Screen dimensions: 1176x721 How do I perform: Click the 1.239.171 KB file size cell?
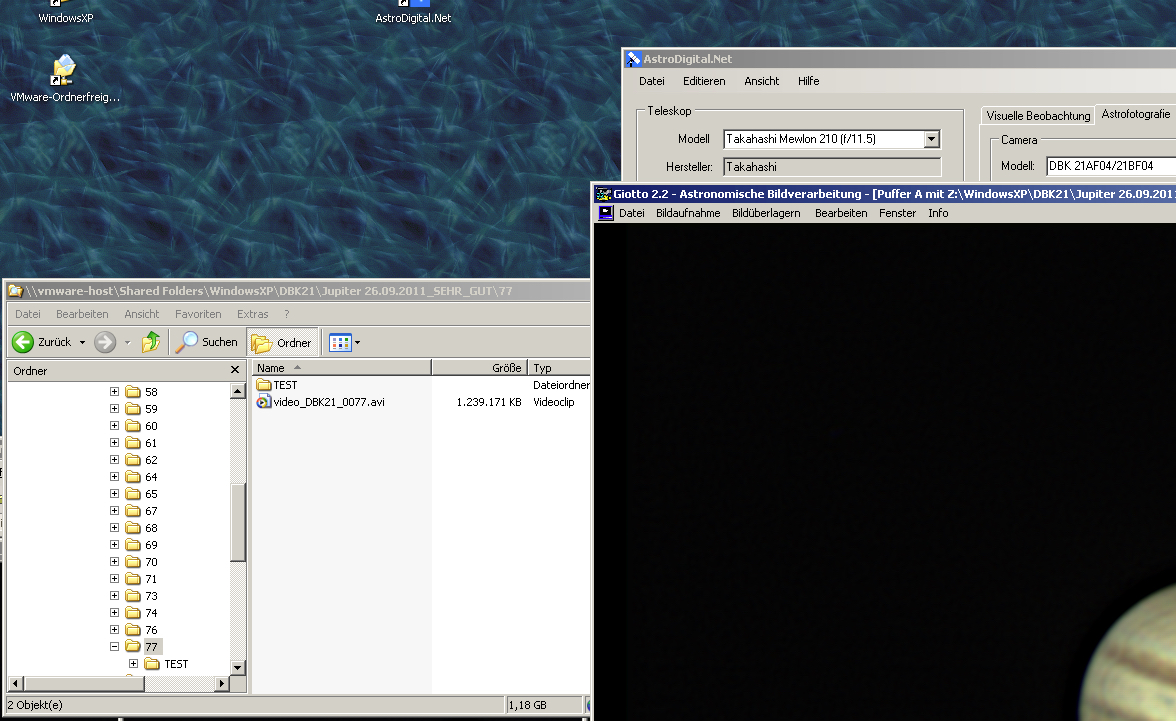[488, 402]
